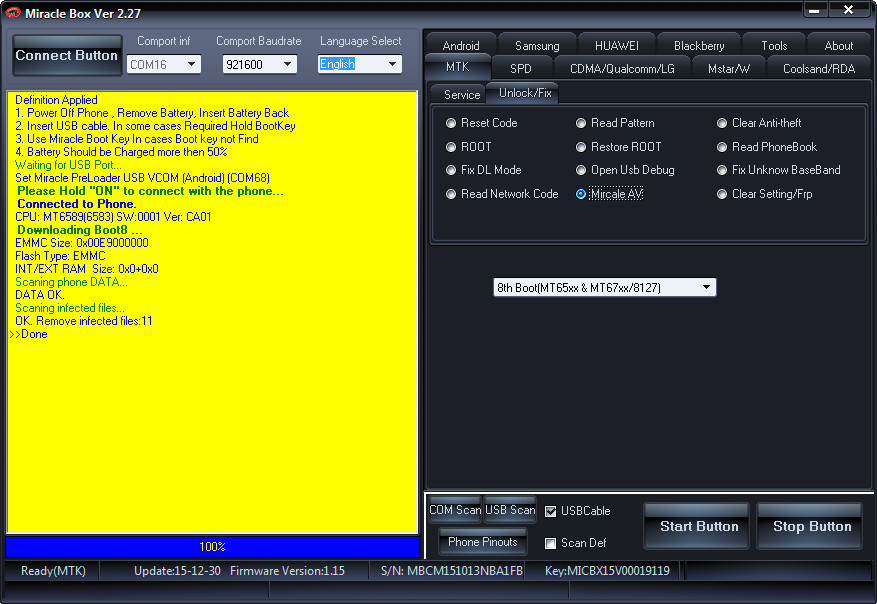The image size is (877, 604).
Task: Switch to the SPD tab
Action: (x=521, y=68)
